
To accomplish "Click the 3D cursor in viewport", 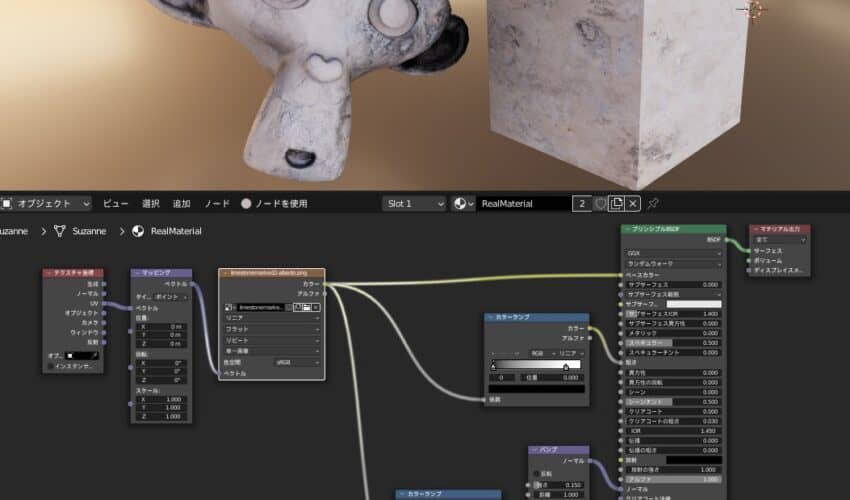I will tap(755, 9).
